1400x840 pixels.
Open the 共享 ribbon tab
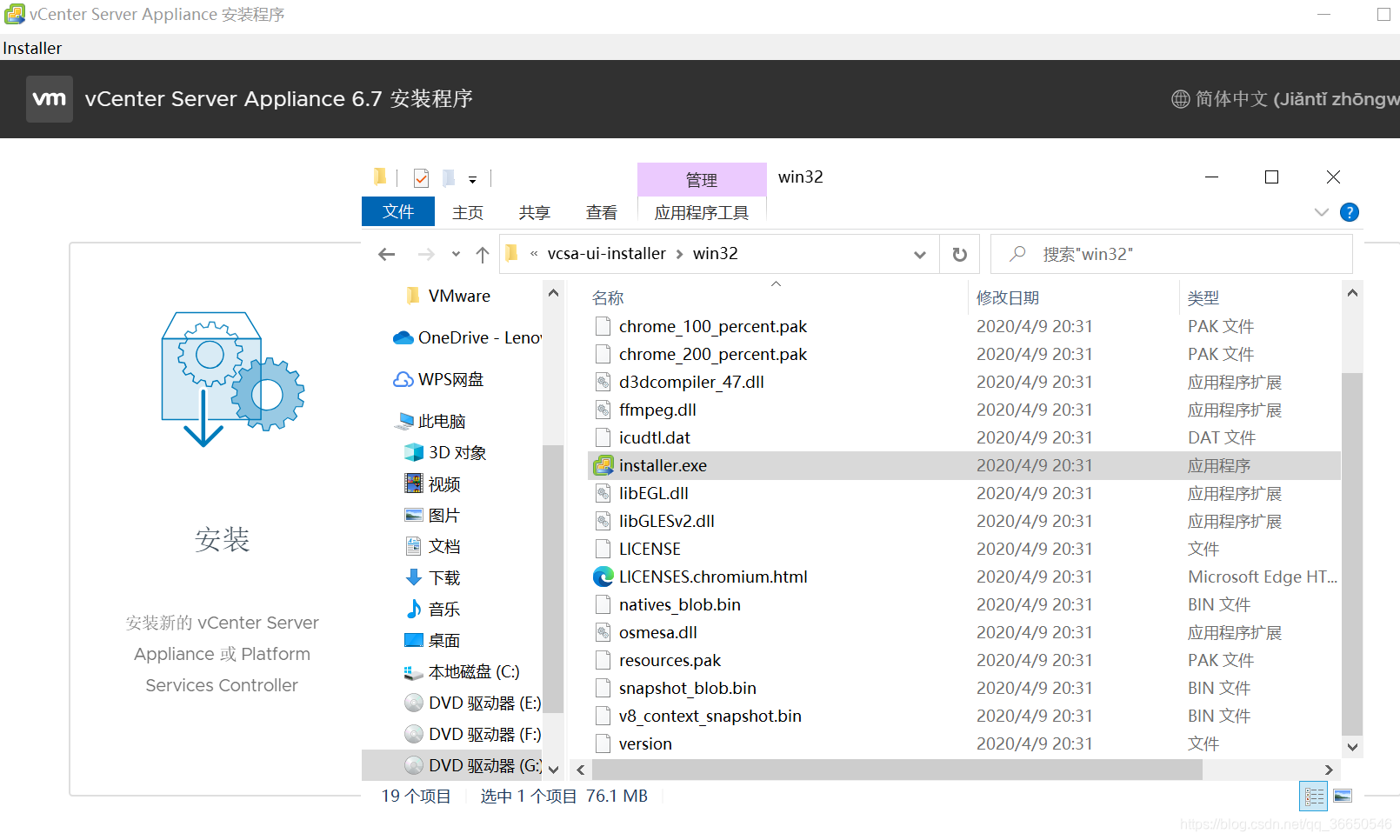point(534,212)
